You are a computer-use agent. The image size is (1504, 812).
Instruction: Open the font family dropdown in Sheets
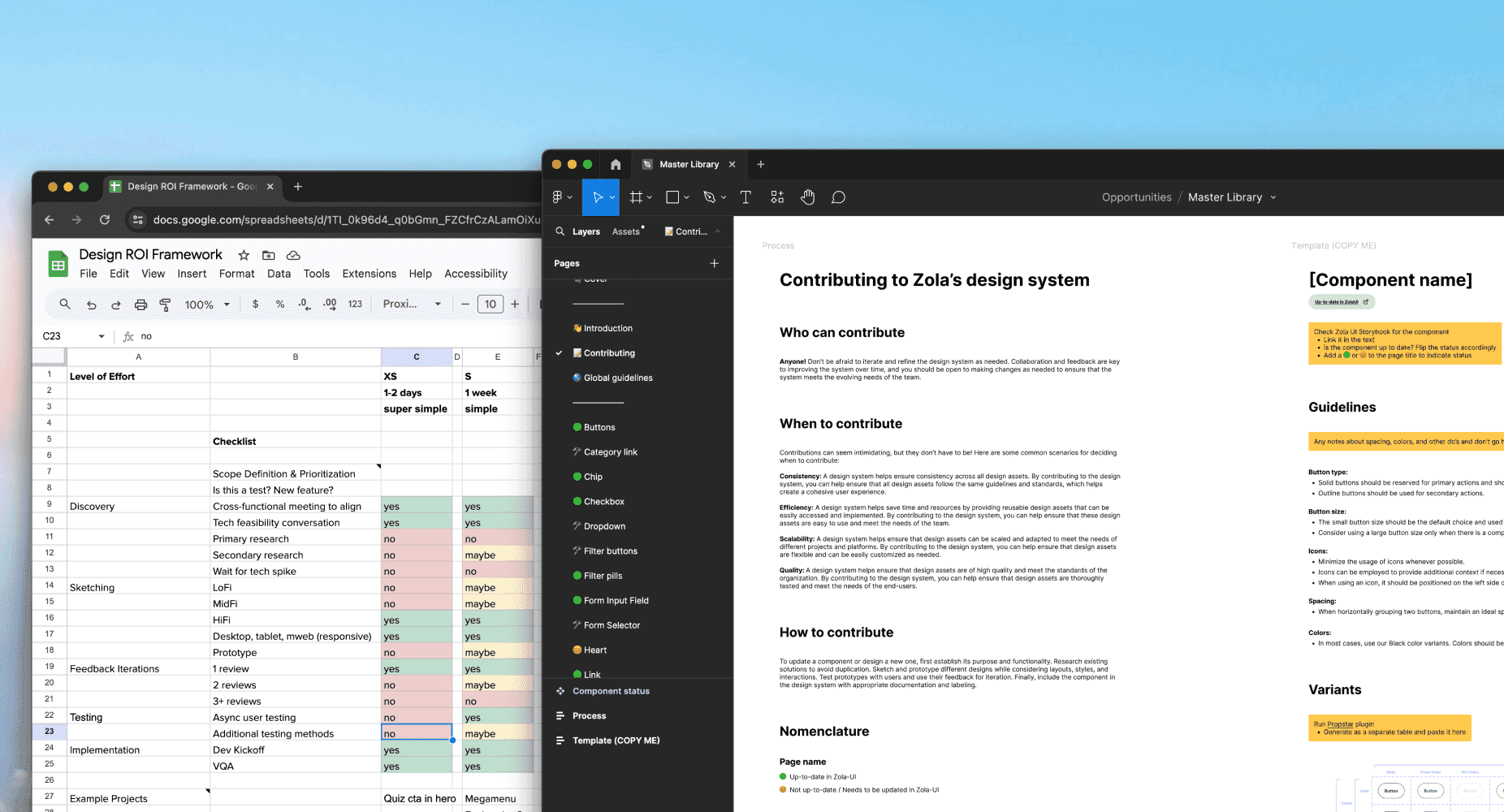coord(438,304)
